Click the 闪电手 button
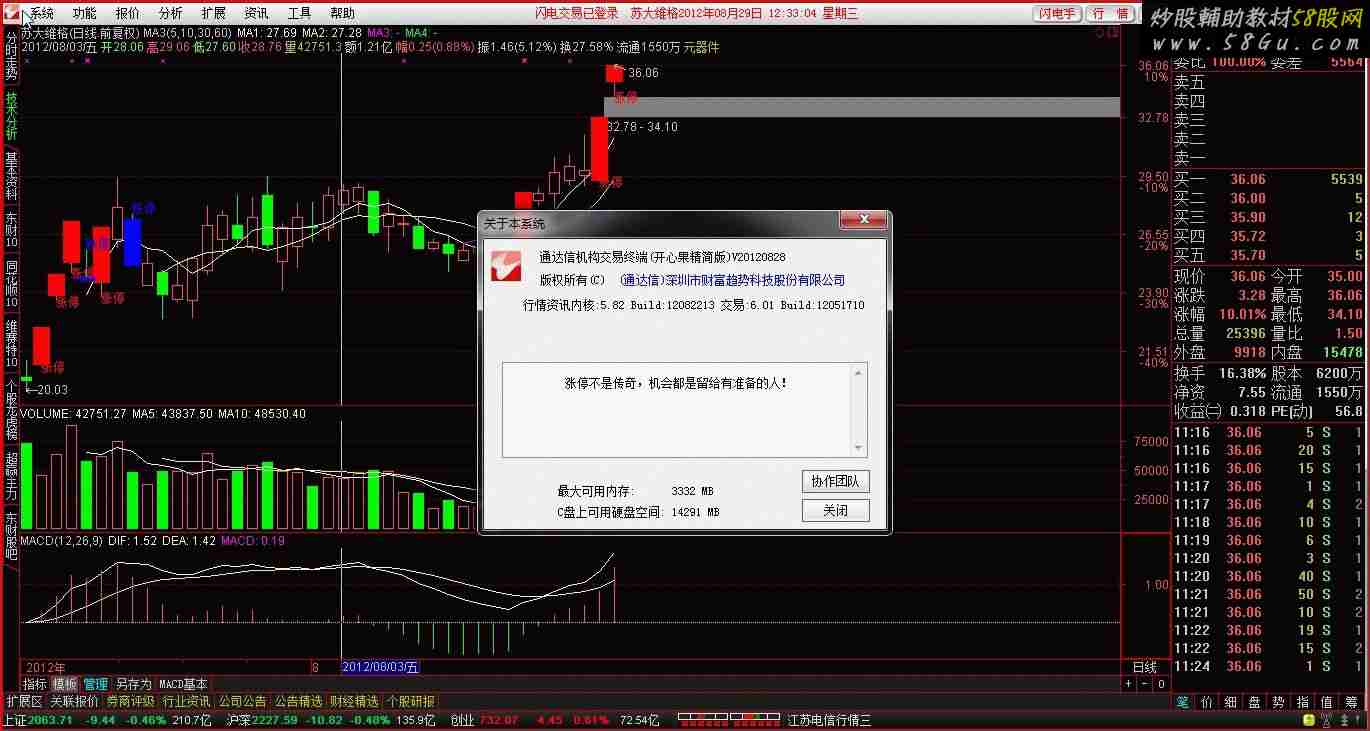 pyautogui.click(x=1057, y=13)
